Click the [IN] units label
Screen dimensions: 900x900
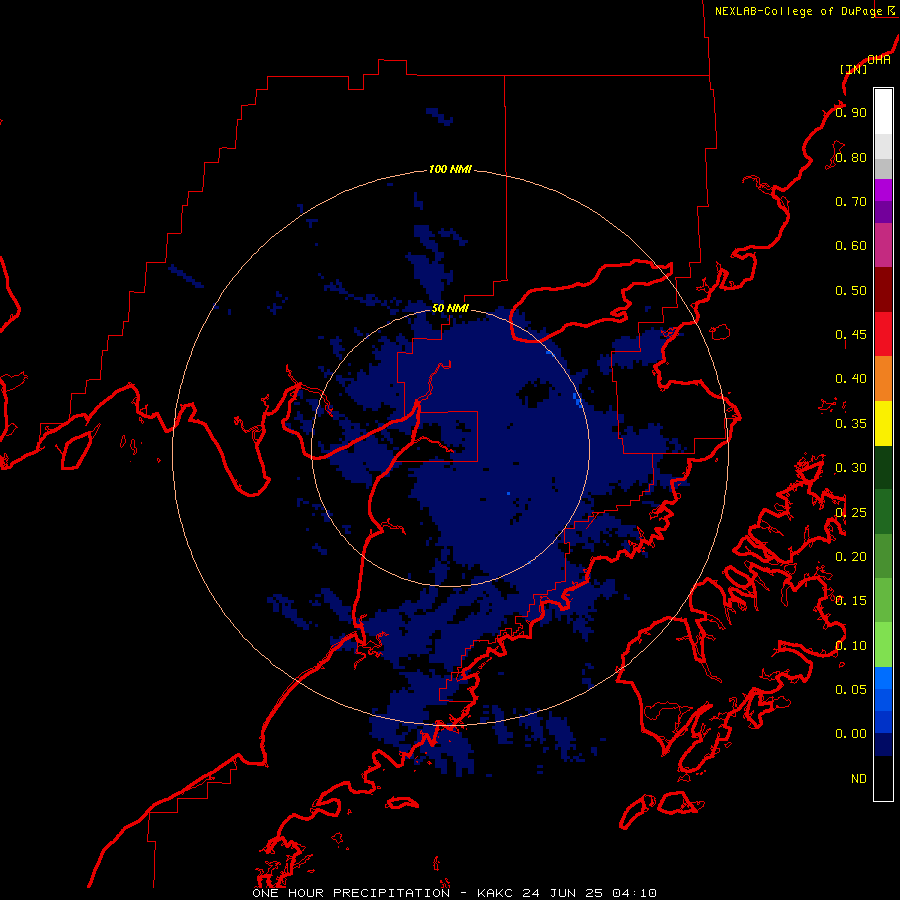pyautogui.click(x=853, y=69)
